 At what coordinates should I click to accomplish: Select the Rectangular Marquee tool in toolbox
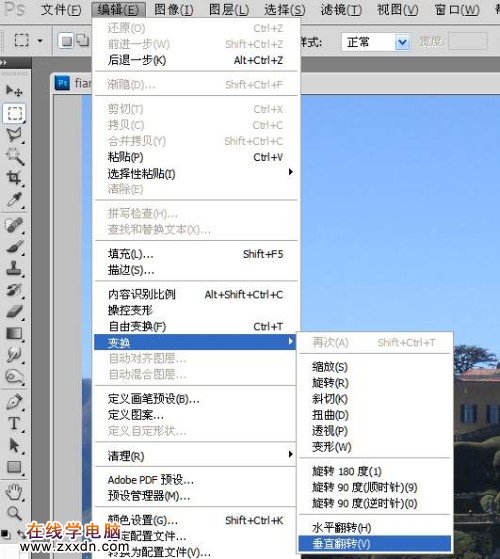[x=14, y=113]
